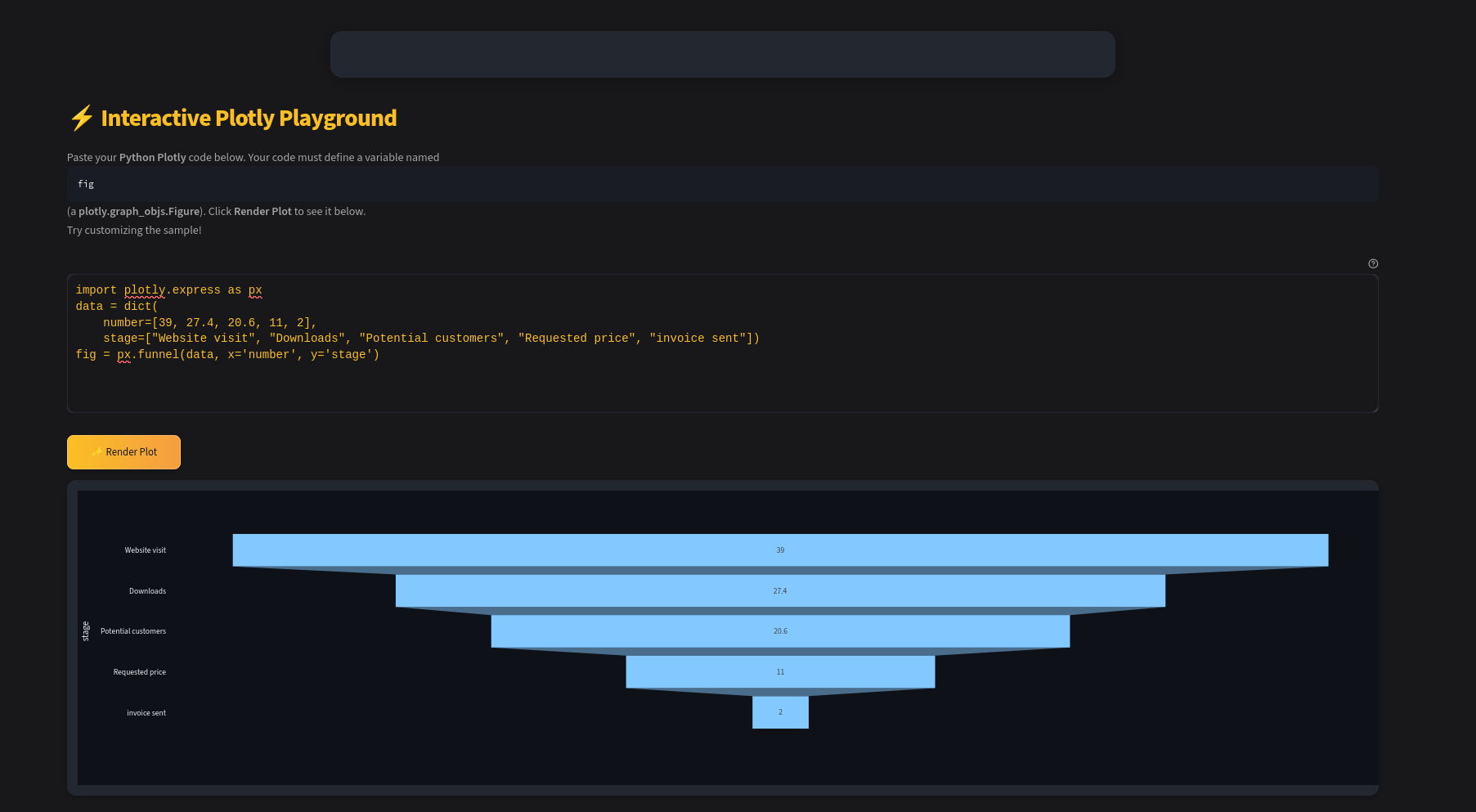Click the 'fig' code snippet block
1476x812 pixels.
click(722, 184)
